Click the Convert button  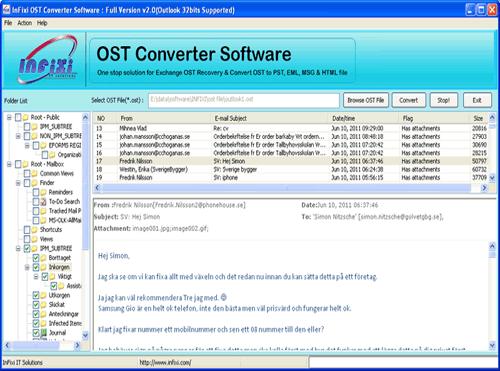click(x=408, y=100)
